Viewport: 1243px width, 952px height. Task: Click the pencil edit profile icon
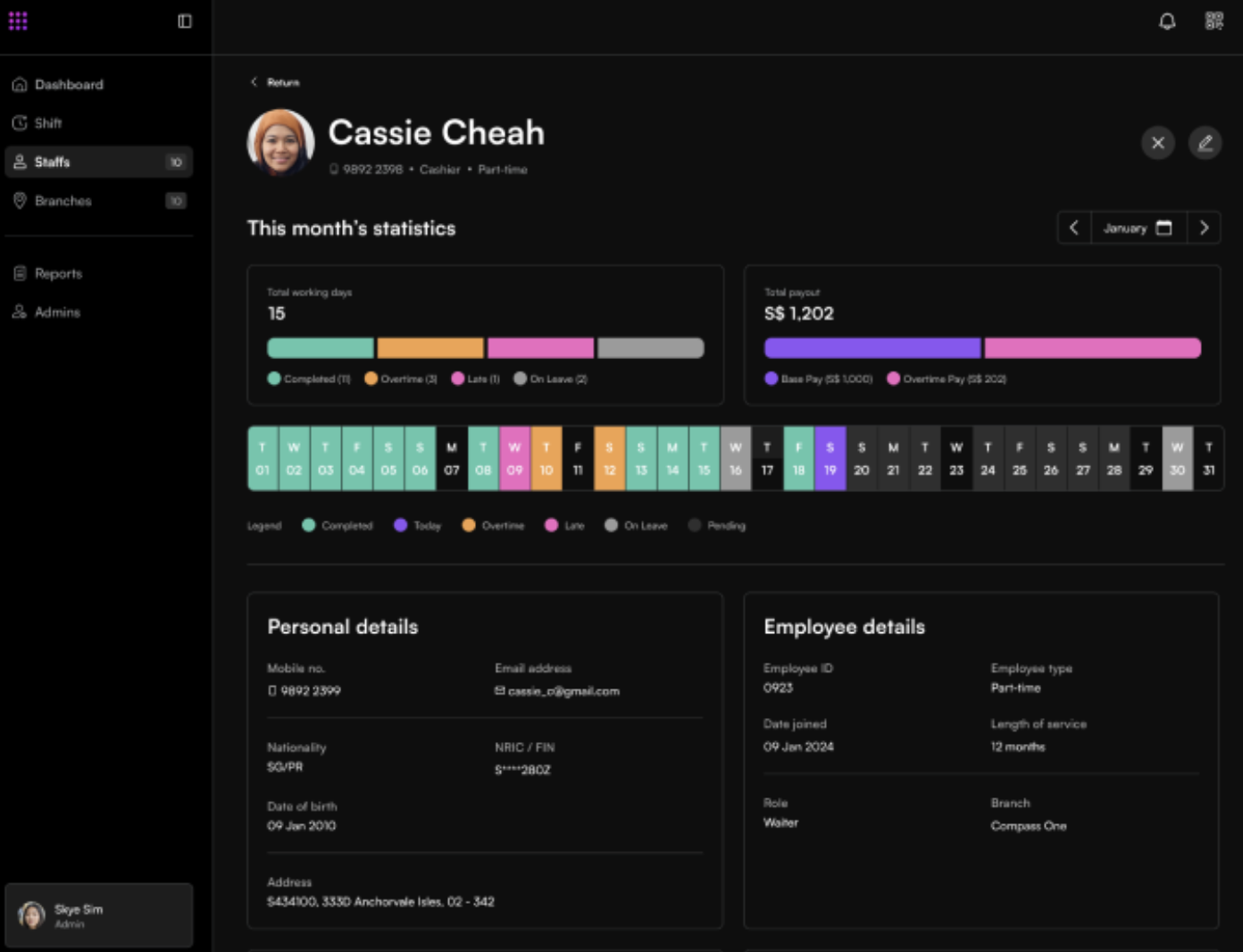[1205, 143]
